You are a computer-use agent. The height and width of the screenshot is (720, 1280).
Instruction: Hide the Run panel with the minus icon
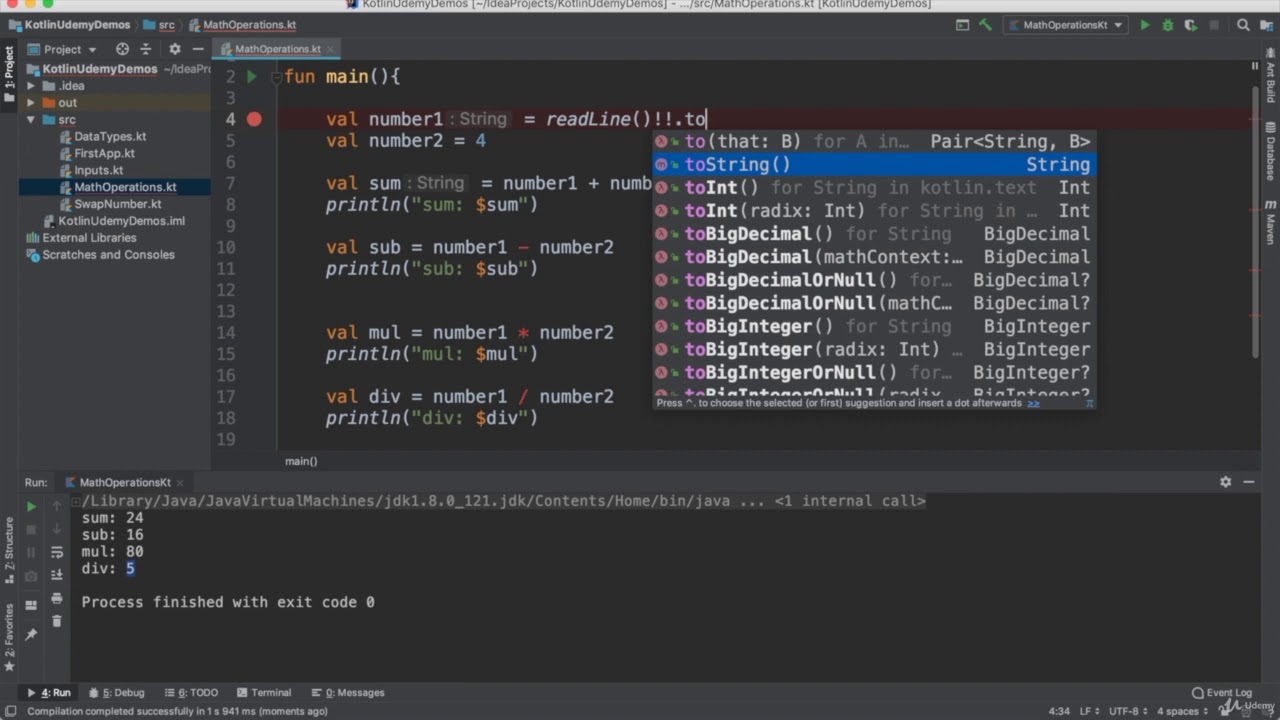(x=1249, y=482)
